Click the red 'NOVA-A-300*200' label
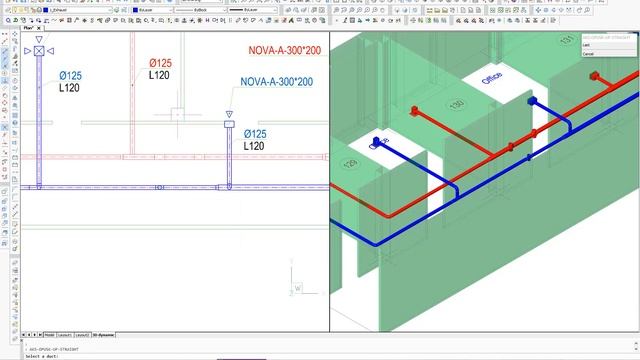This screenshot has width=640, height=360. [x=284, y=51]
